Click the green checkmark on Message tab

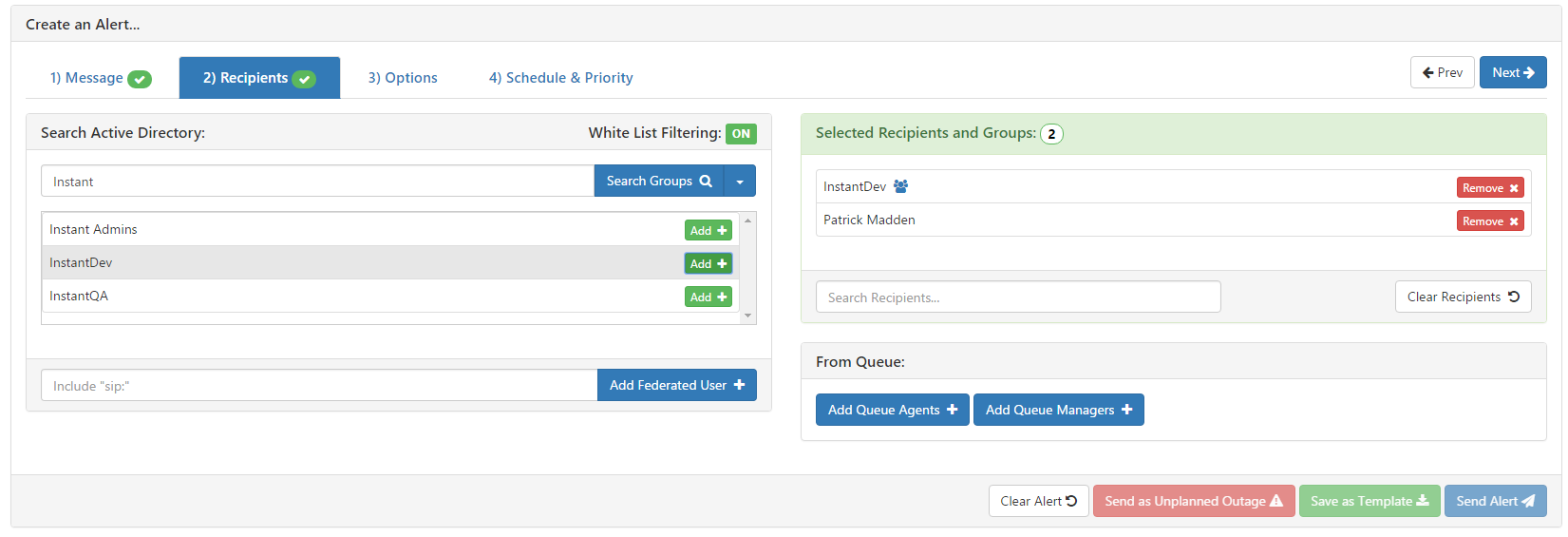coord(140,79)
